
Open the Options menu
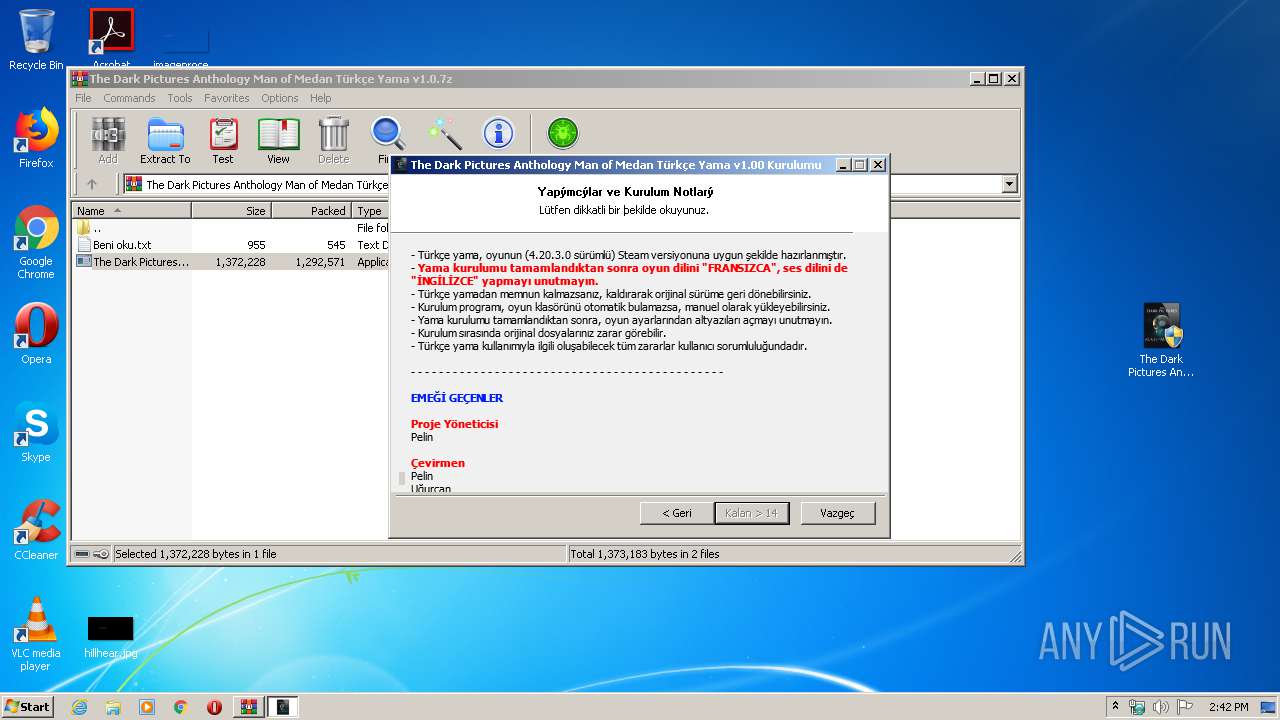(x=280, y=98)
